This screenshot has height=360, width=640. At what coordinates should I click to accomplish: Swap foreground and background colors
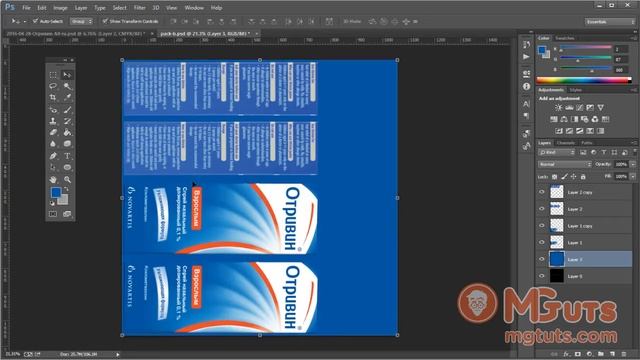(x=66, y=189)
